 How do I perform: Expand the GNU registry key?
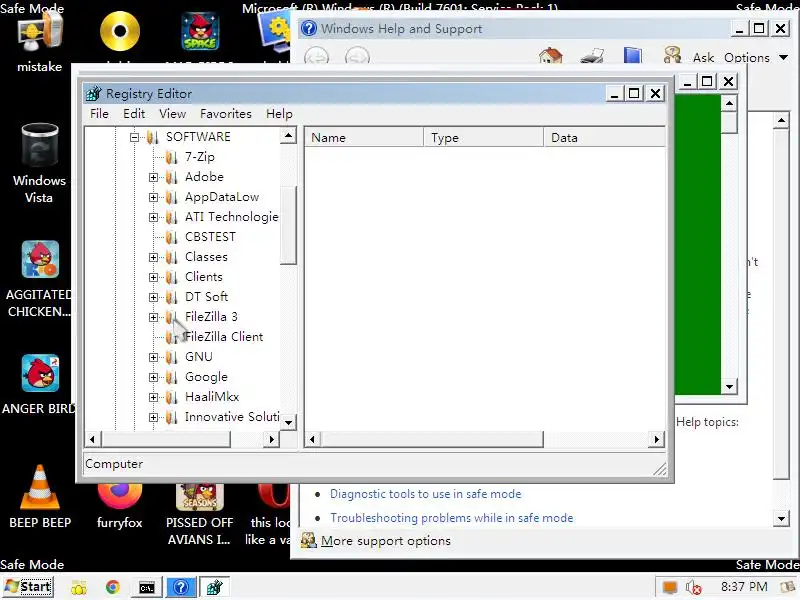153,357
